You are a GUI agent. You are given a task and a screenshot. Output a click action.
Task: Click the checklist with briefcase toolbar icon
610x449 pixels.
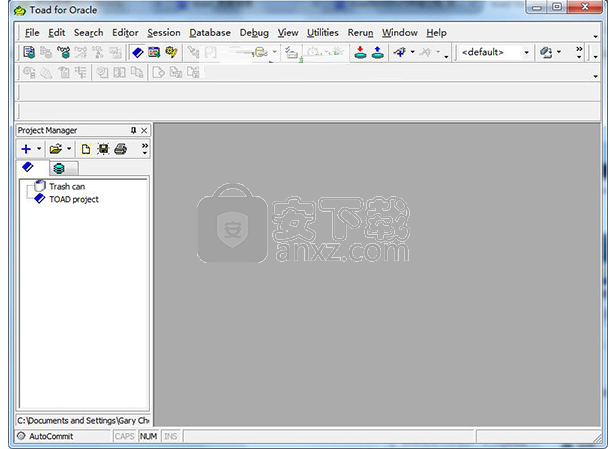pos(291,52)
